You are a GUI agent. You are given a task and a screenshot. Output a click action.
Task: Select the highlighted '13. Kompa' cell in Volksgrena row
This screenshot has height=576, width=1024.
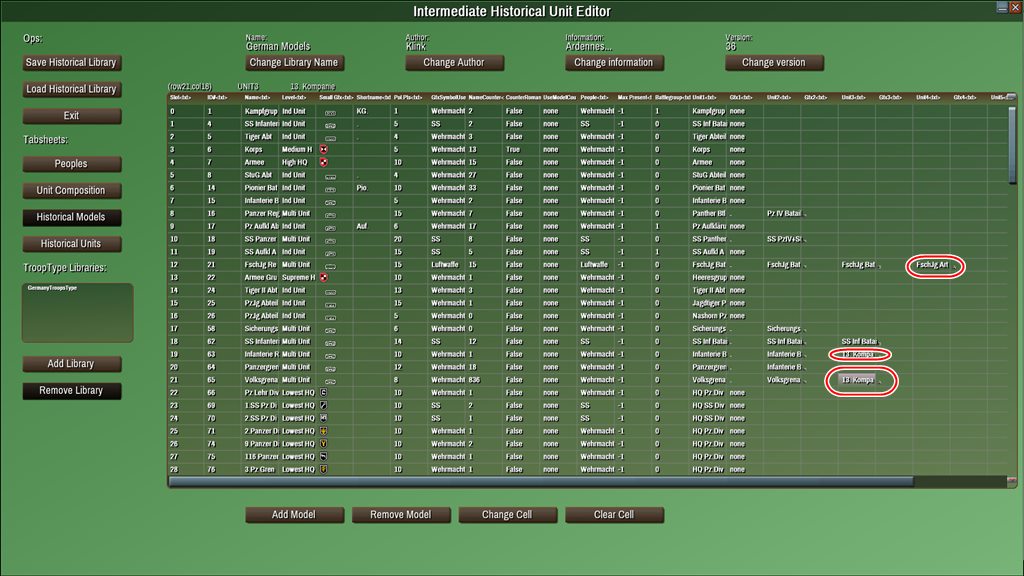[857, 379]
